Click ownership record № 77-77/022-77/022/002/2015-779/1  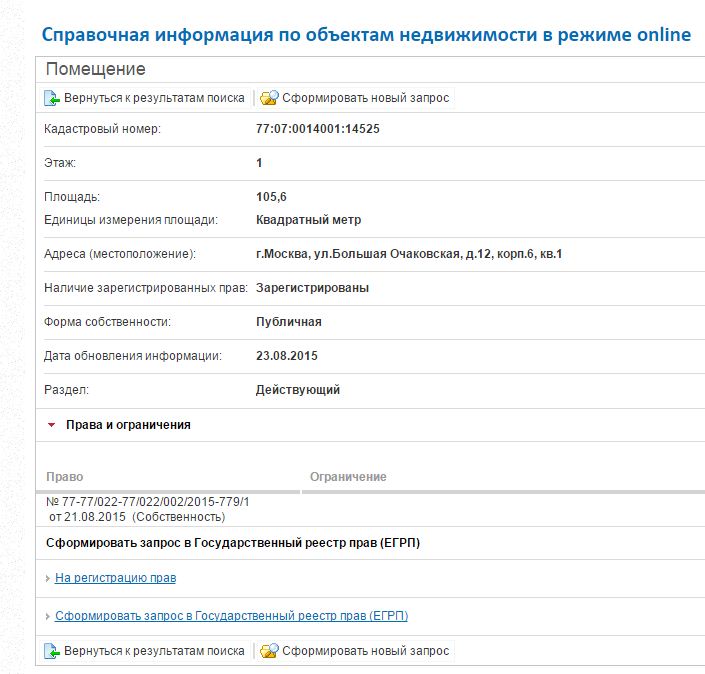click(148, 501)
